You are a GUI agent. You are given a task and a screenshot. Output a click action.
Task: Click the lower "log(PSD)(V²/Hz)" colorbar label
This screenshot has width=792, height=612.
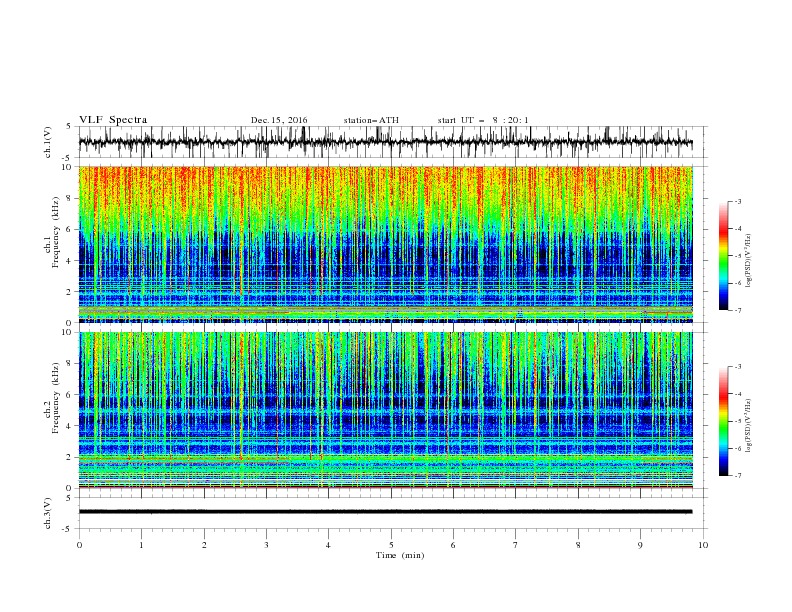[749, 425]
